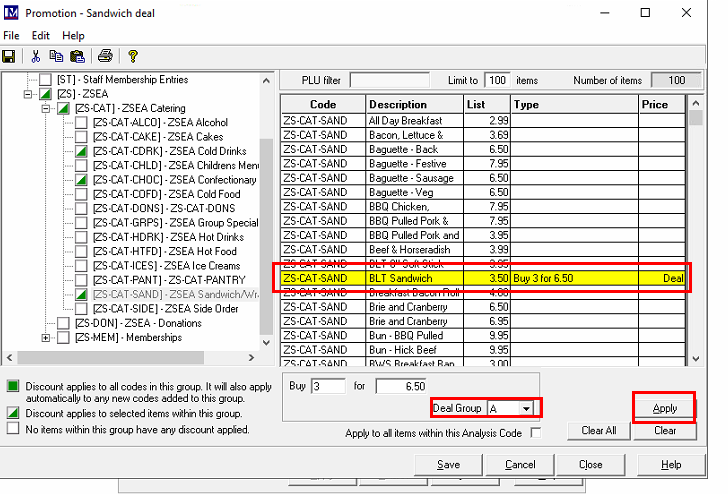Viewport: 728px width, 494px height.
Task: Click the tree scroll down arrow
Action: (x=266, y=343)
